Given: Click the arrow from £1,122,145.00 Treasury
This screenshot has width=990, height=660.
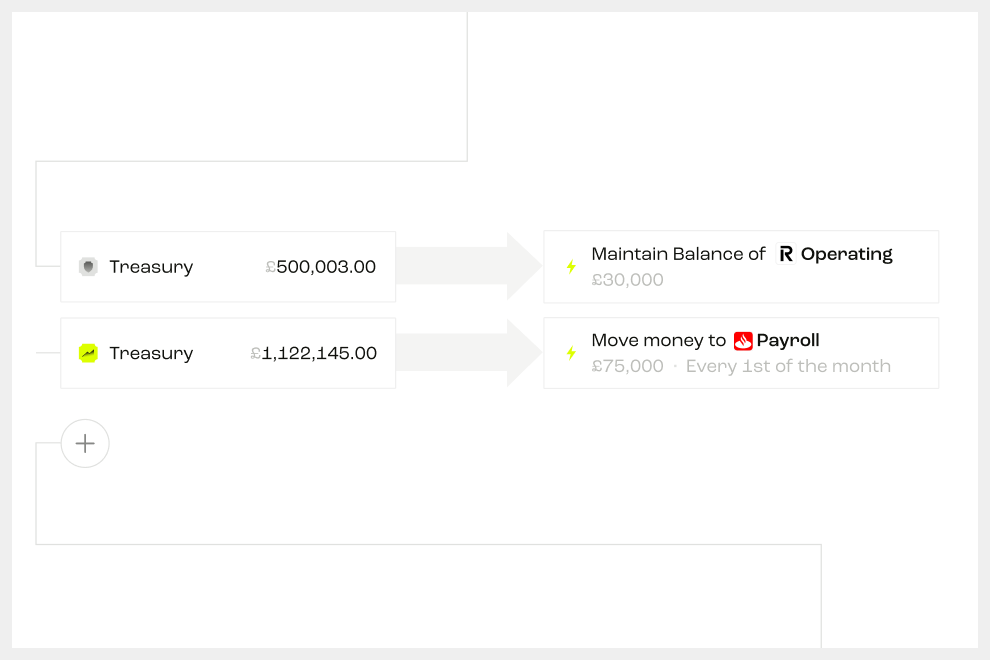Looking at the screenshot, I should [x=468, y=352].
